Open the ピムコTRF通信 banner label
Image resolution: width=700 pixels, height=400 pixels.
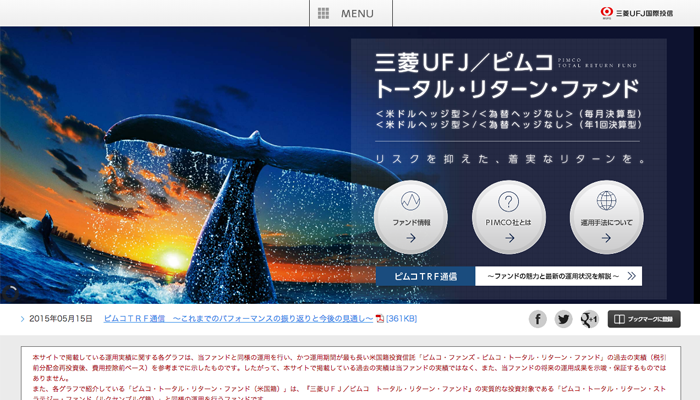425,276
